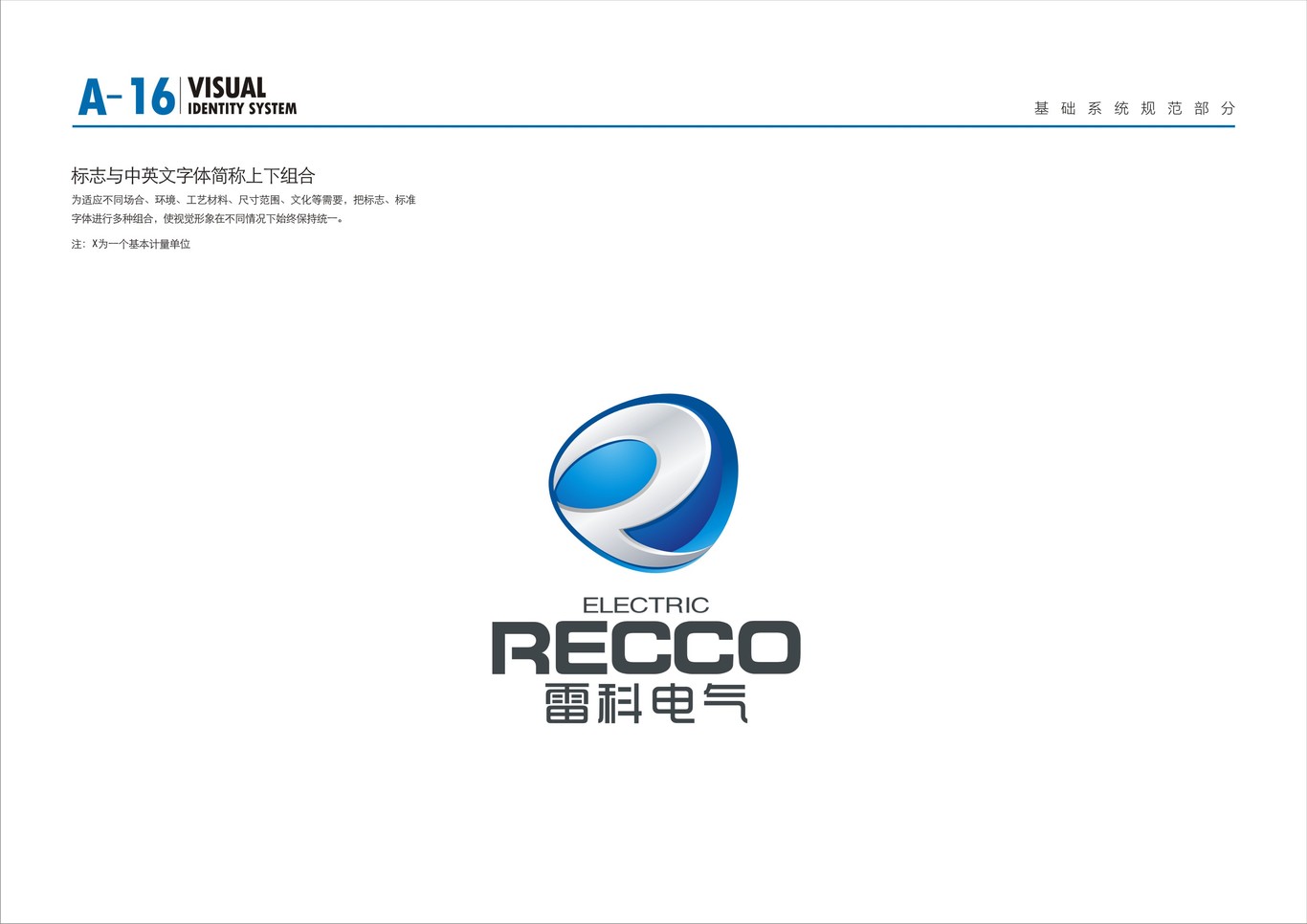The width and height of the screenshot is (1307, 924).
Task: Click the A-16 page number heading
Action: [126, 97]
